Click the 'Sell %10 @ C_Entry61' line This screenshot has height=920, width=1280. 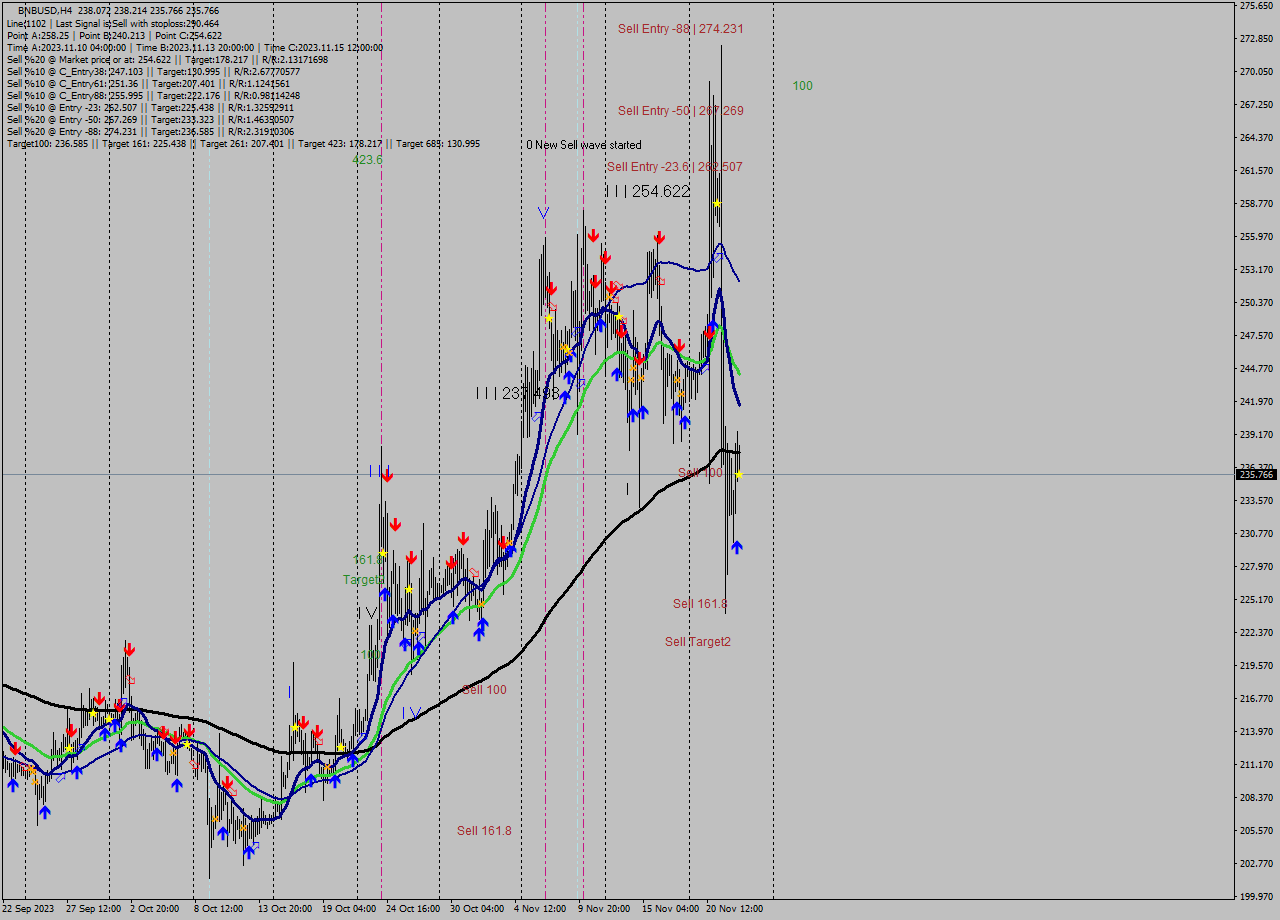click(x=148, y=84)
